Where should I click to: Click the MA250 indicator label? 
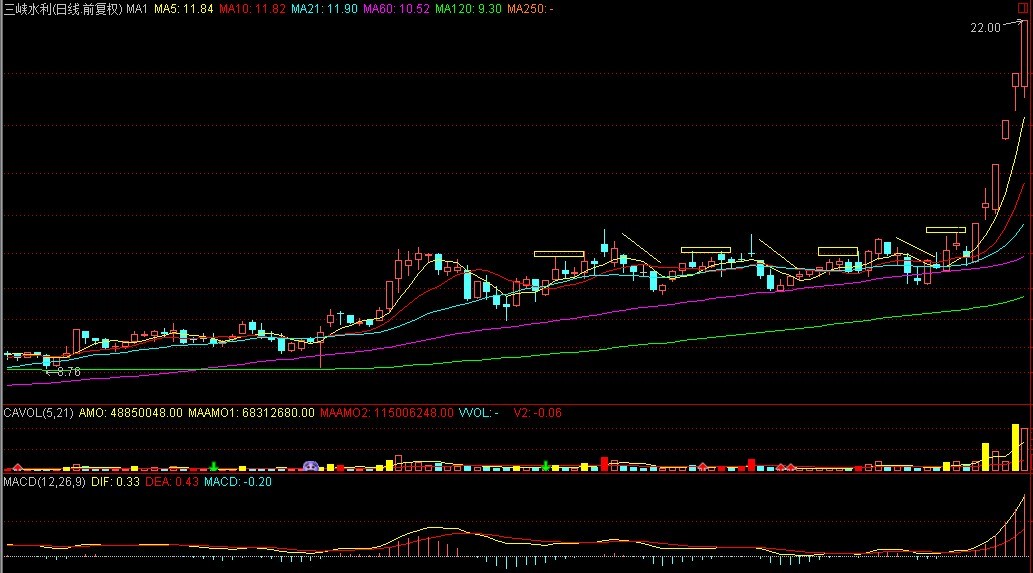529,9
